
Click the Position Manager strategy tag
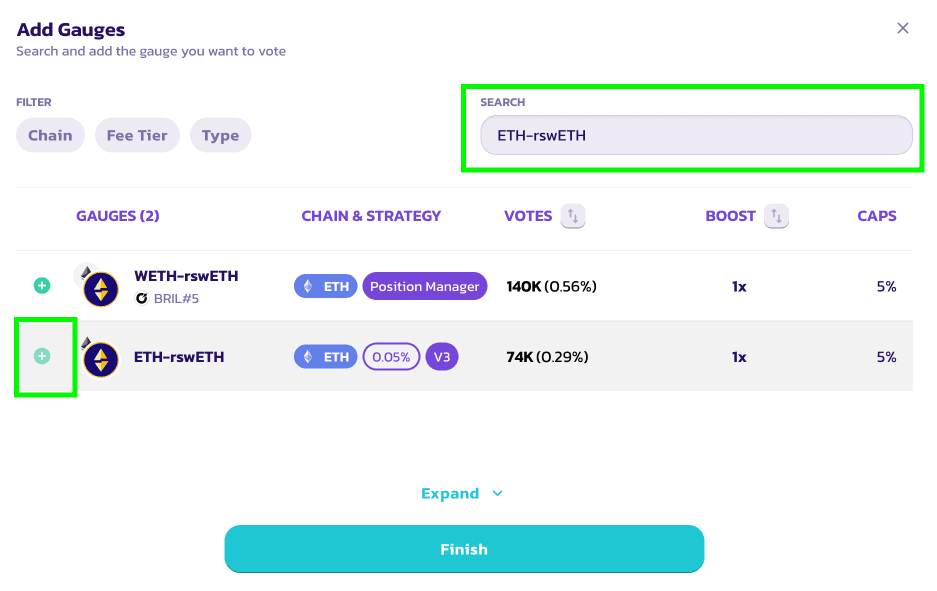click(424, 286)
